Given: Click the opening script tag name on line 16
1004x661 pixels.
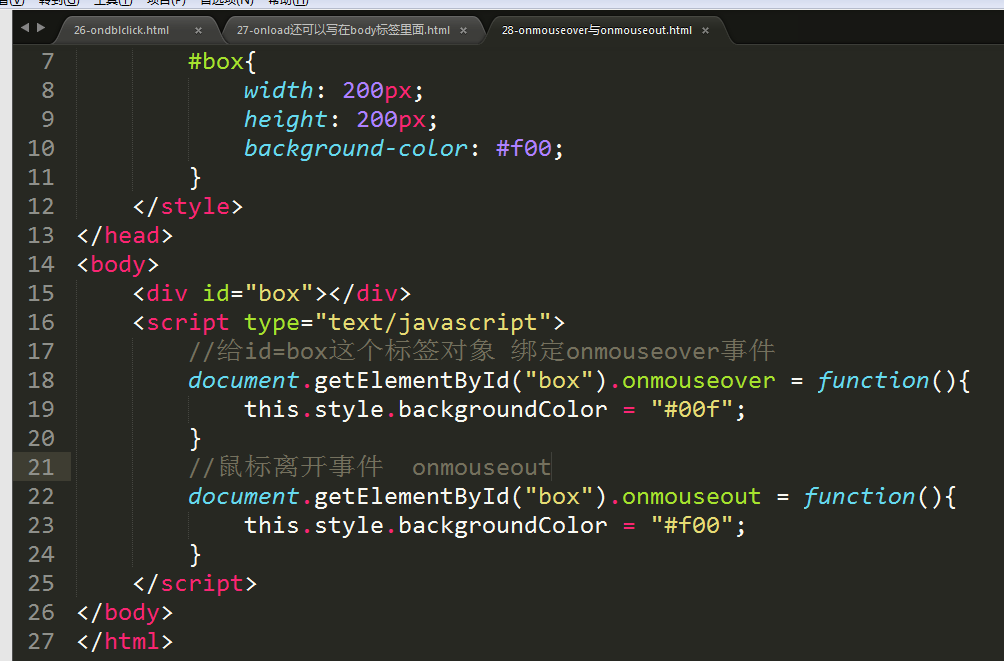Looking at the screenshot, I should [x=188, y=323].
